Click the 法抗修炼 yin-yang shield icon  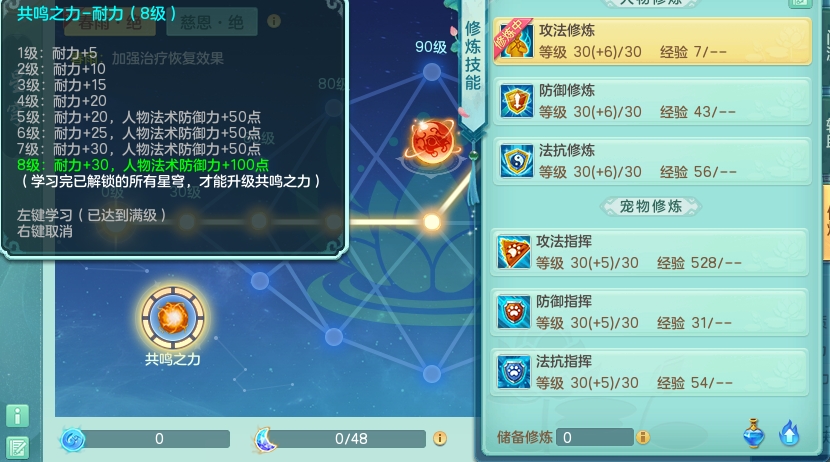[x=516, y=161]
